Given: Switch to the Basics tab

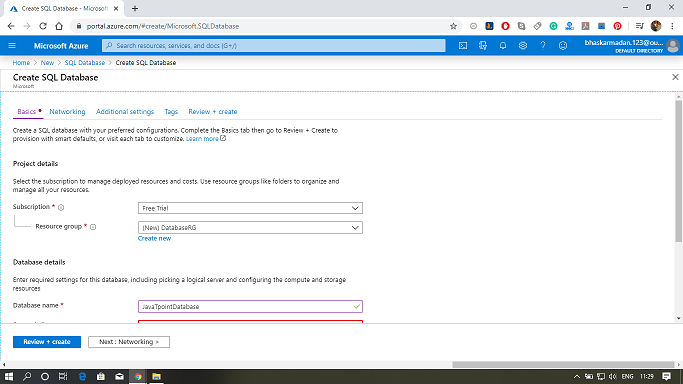Looking at the screenshot, I should click(27, 111).
